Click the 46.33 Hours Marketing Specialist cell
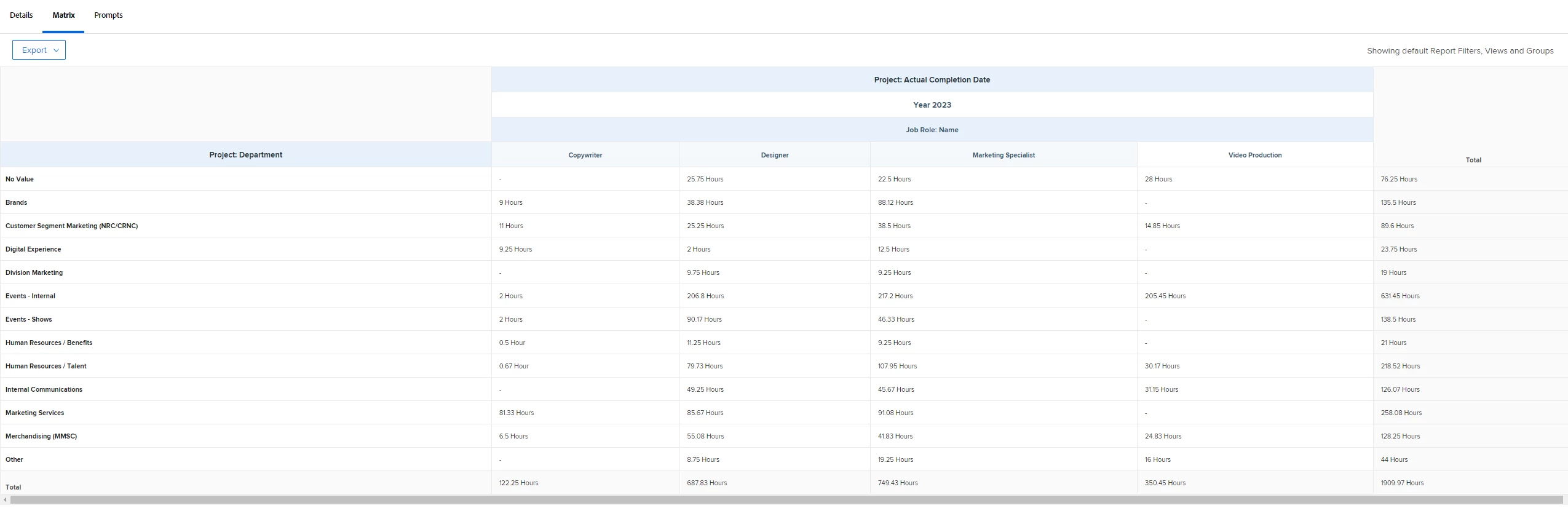 1004,319
